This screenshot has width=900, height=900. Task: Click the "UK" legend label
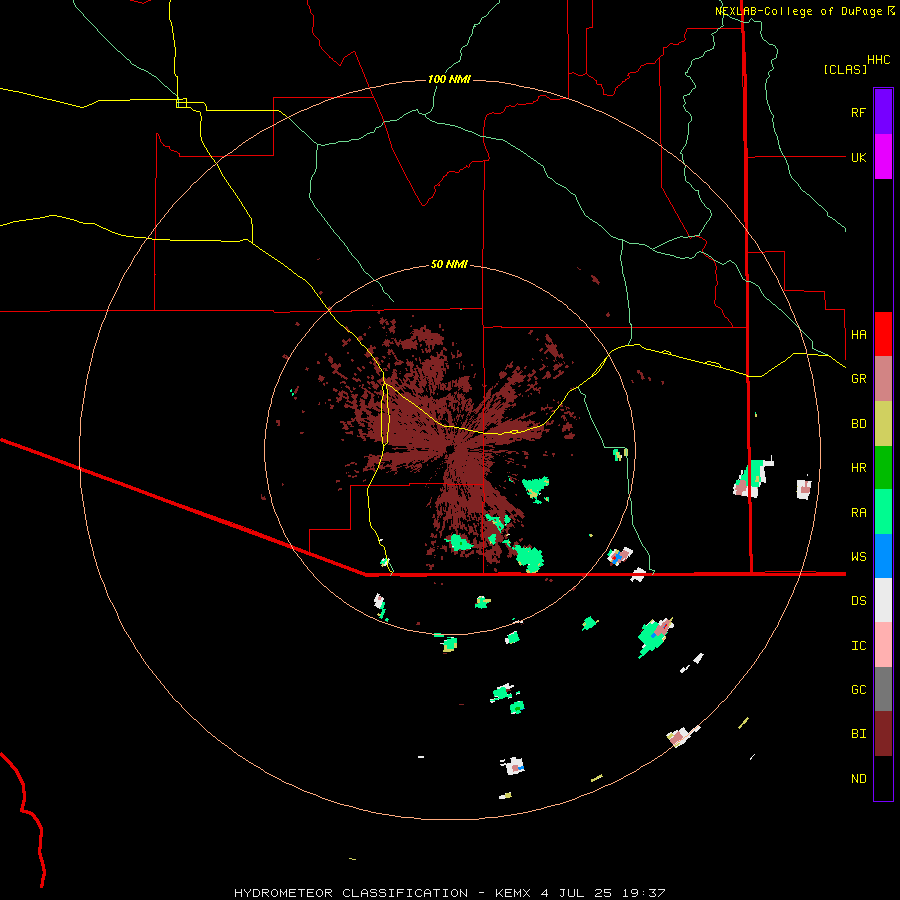tap(858, 157)
